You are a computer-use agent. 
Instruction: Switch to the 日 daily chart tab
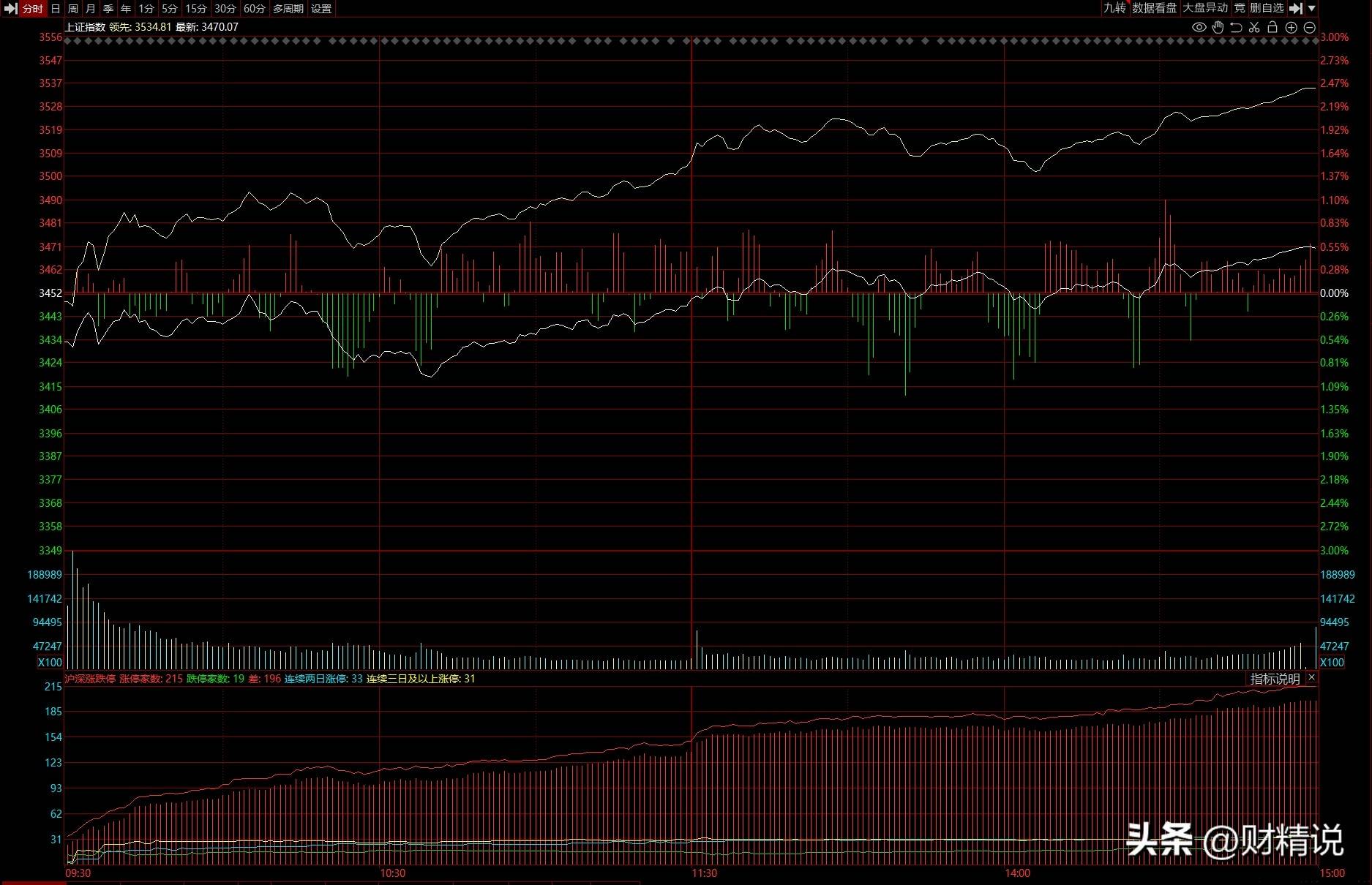[x=56, y=9]
